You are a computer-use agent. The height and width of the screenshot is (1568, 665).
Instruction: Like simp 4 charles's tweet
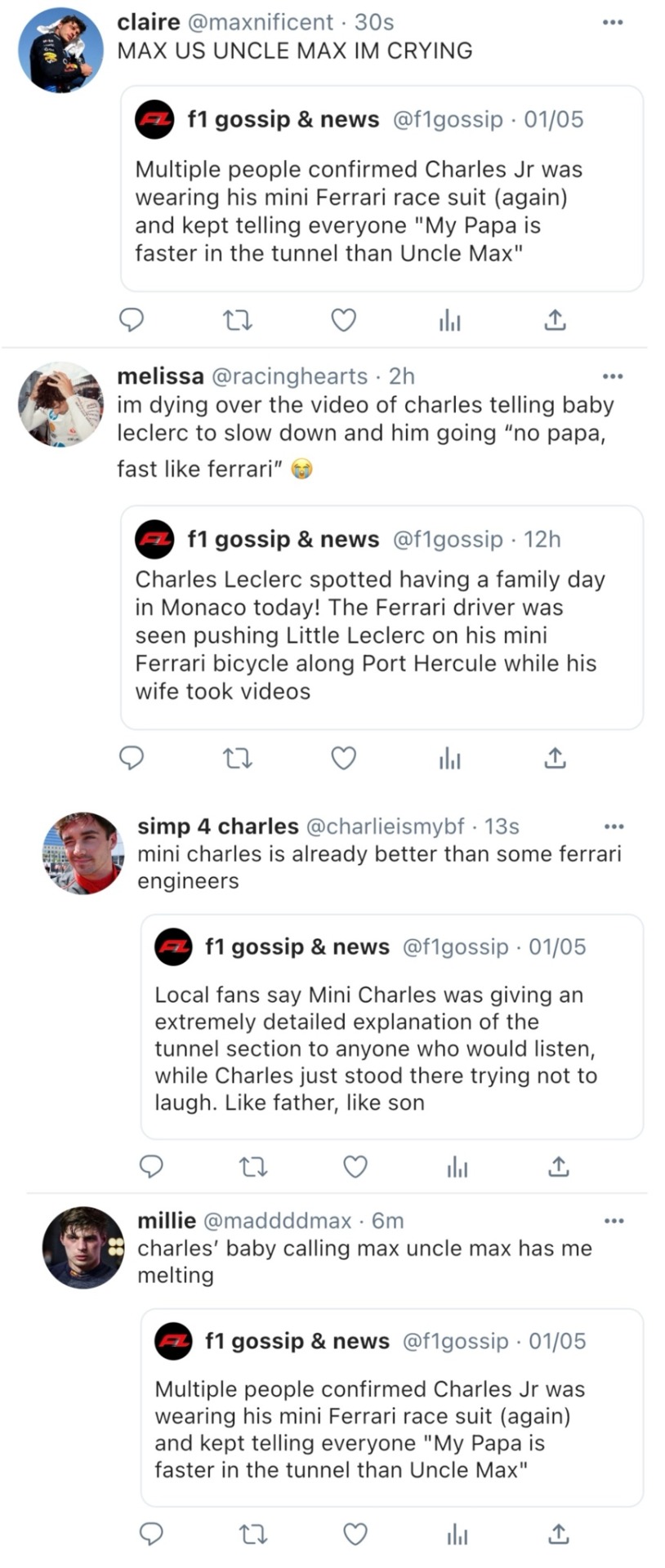tap(355, 1166)
